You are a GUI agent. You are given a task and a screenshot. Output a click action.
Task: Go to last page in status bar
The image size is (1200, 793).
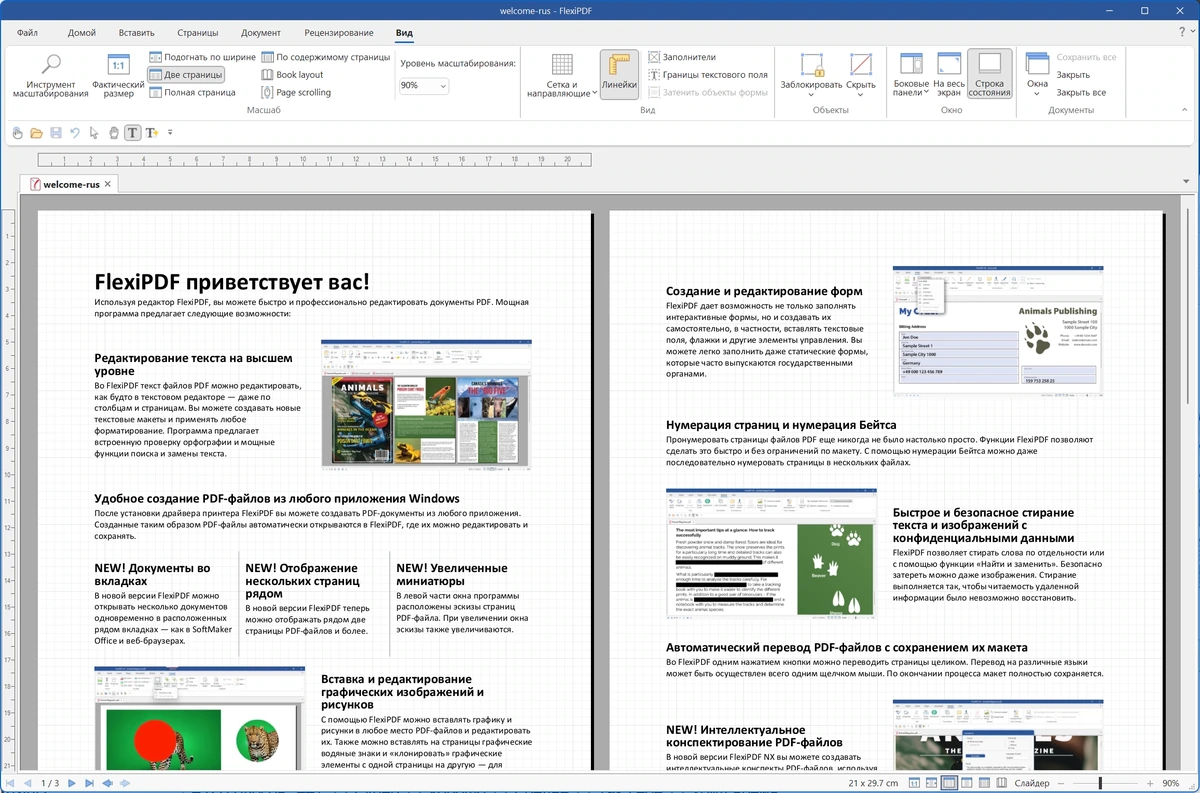click(89, 783)
